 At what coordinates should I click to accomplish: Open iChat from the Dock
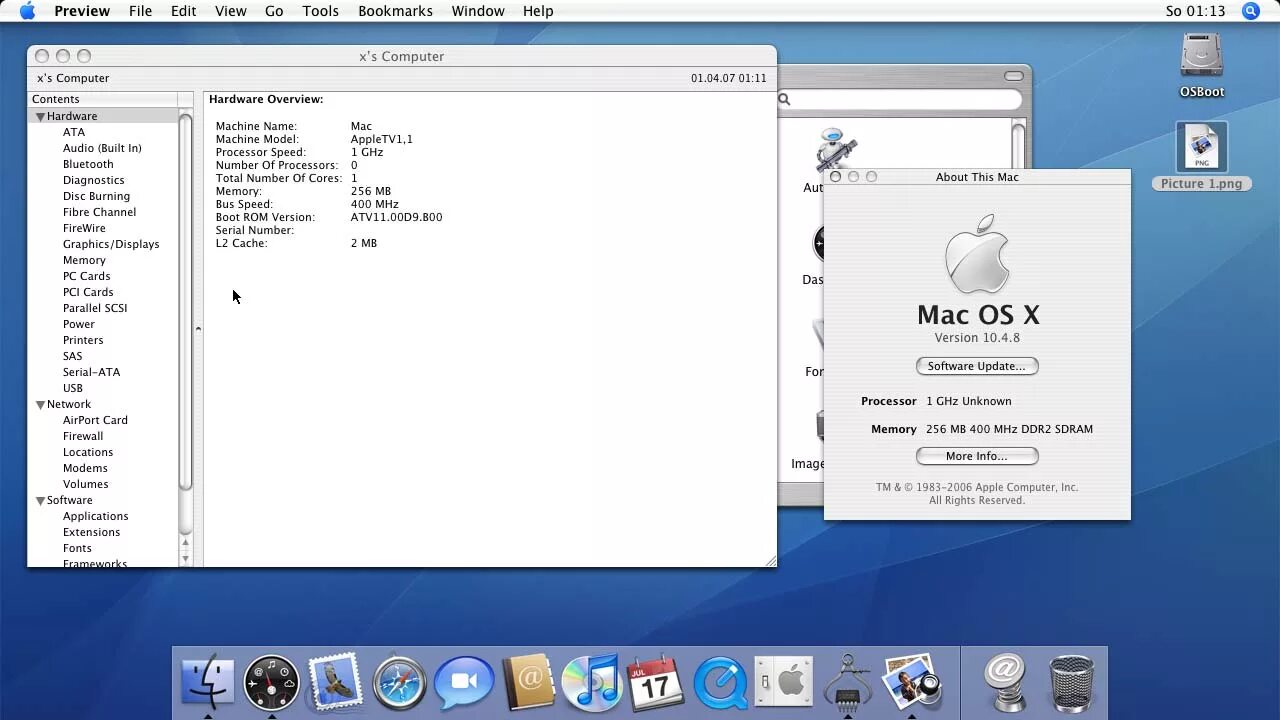(x=463, y=683)
